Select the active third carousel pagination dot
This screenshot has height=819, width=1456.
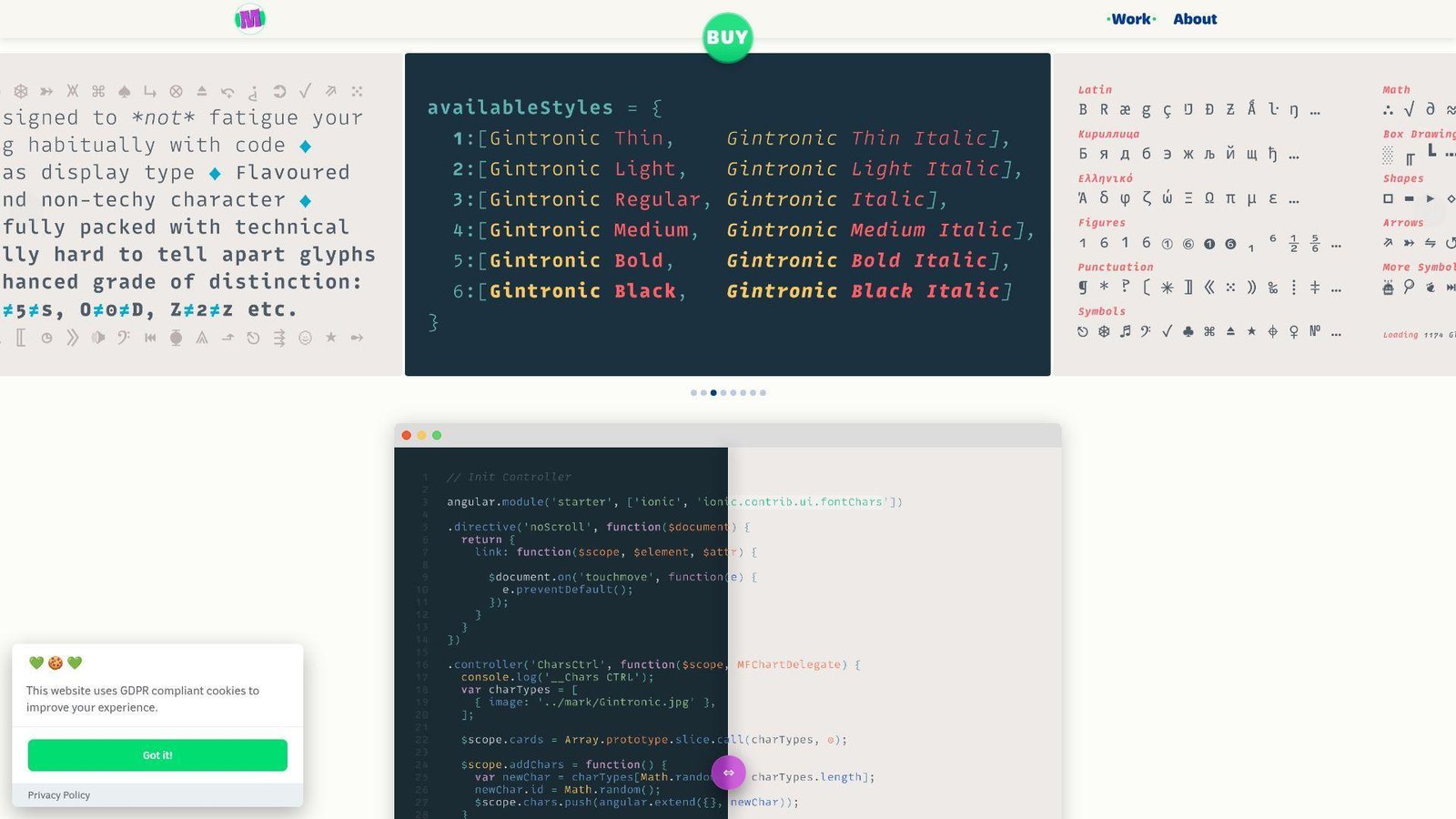[713, 393]
